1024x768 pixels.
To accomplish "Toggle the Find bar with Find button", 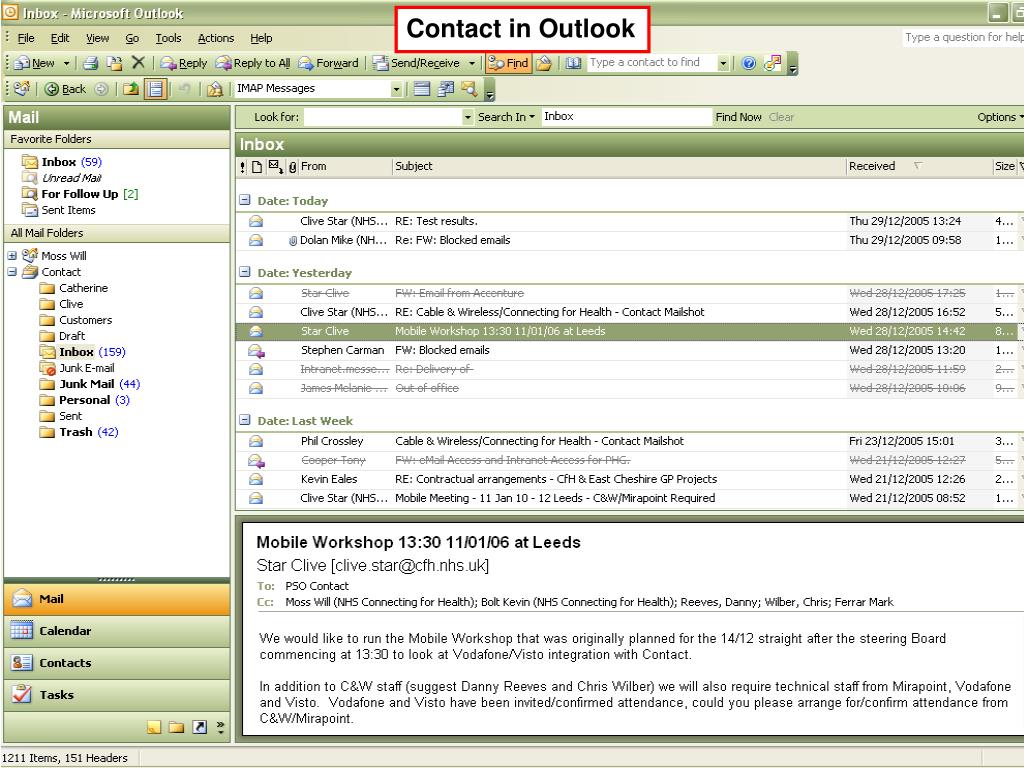I will coord(508,63).
